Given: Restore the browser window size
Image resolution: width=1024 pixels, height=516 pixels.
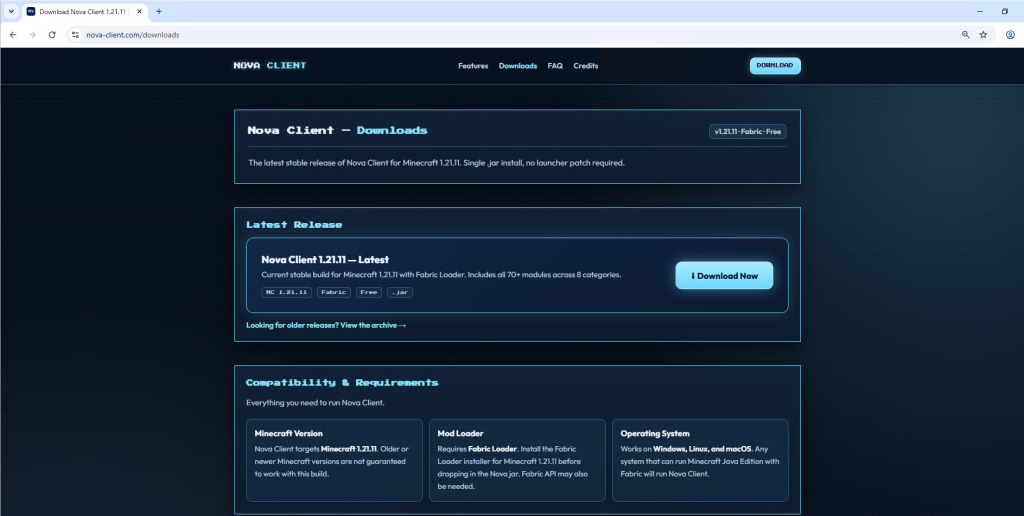Looking at the screenshot, I should tap(1004, 11).
